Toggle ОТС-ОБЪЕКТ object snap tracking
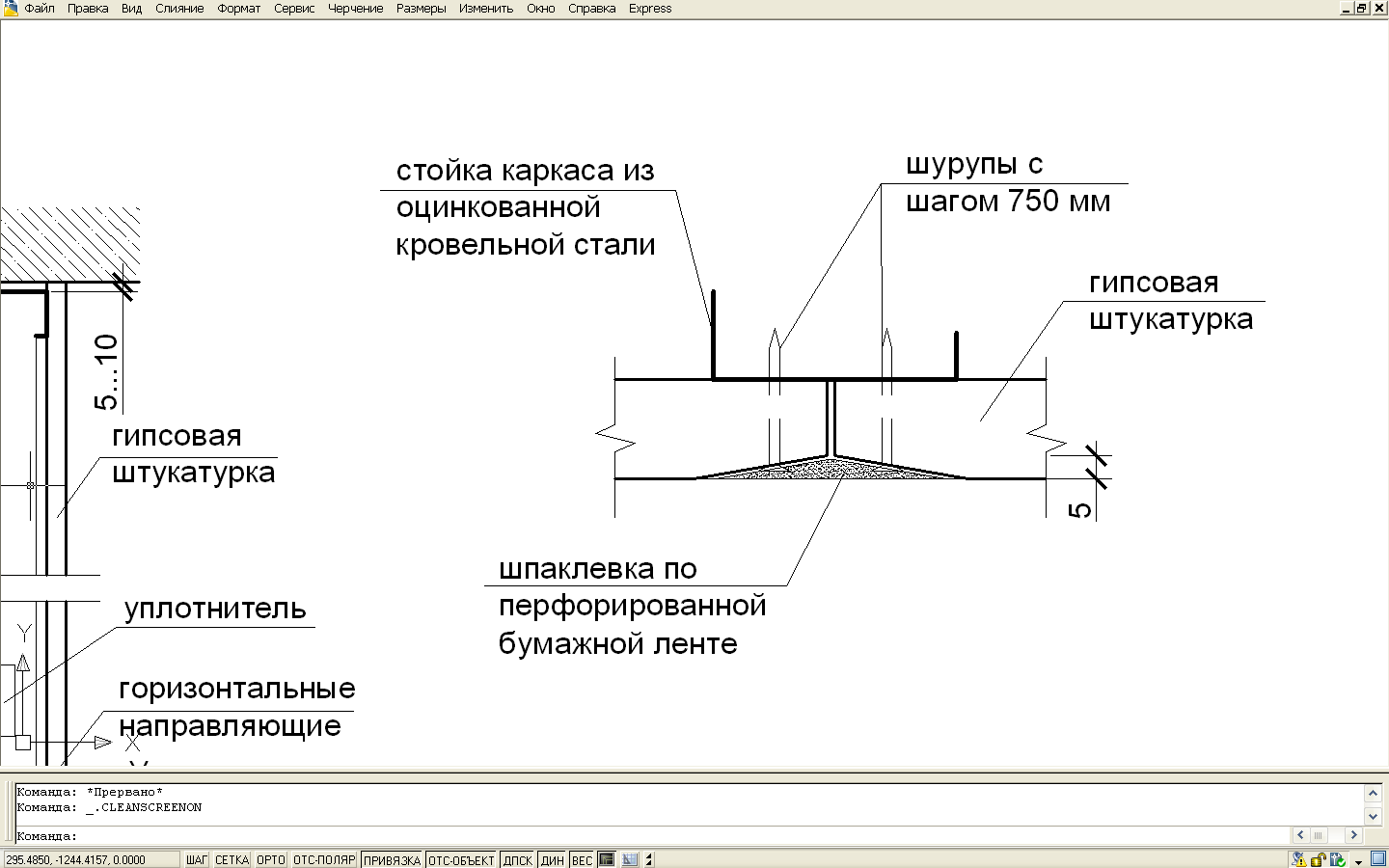 [x=461, y=860]
